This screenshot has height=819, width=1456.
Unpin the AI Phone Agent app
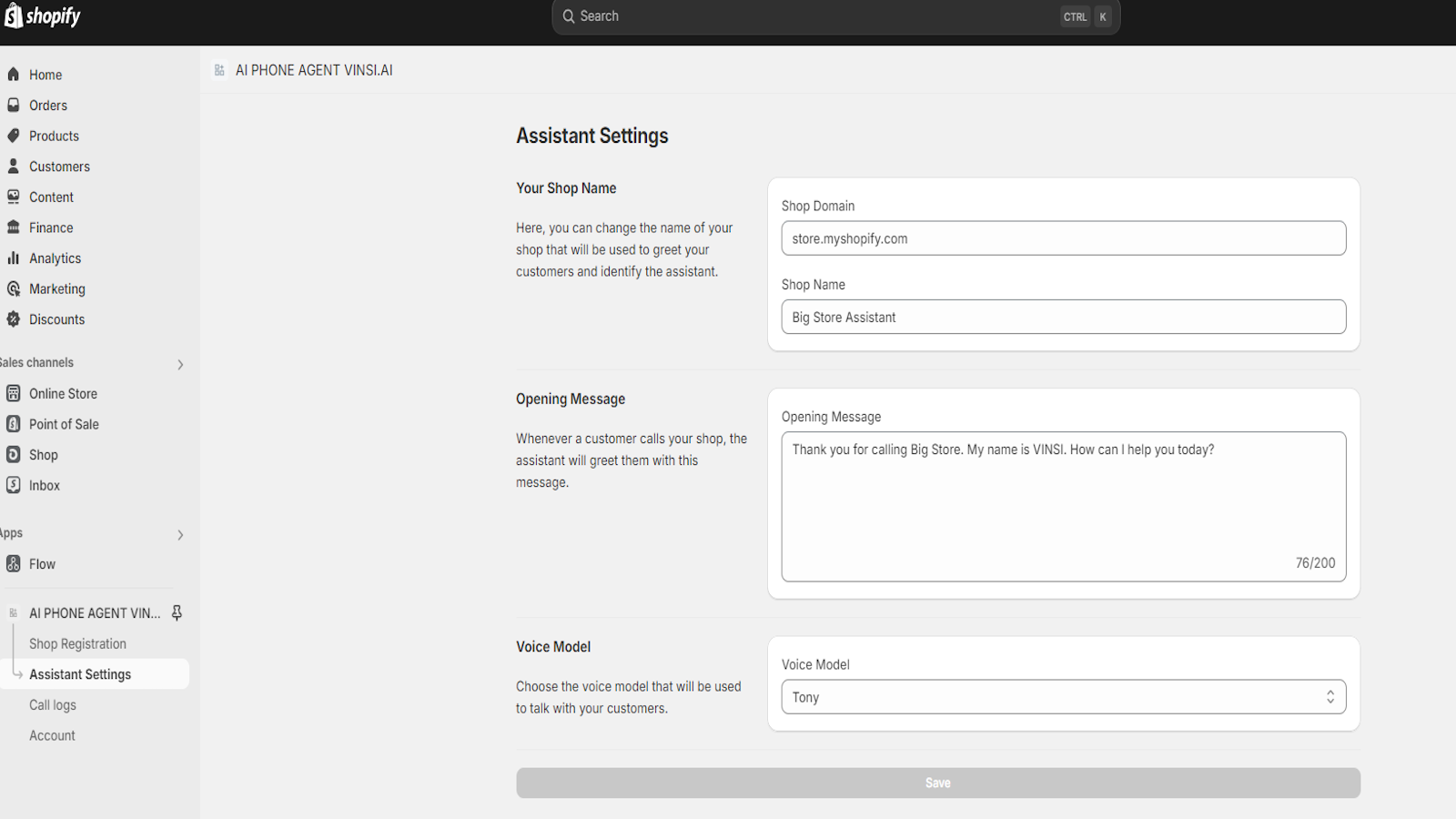point(177,612)
